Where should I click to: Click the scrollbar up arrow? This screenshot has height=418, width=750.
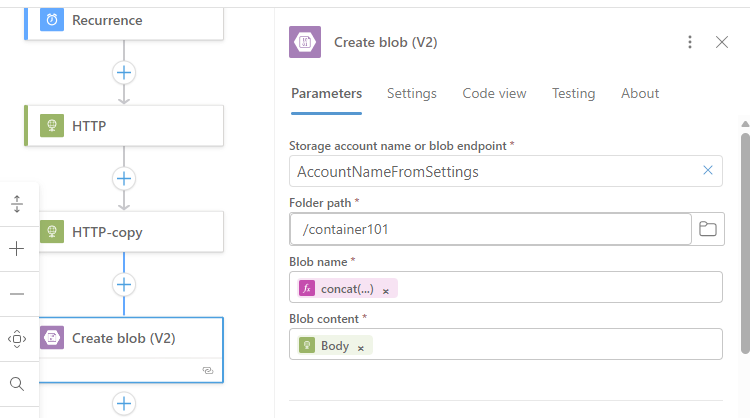tap(745, 124)
